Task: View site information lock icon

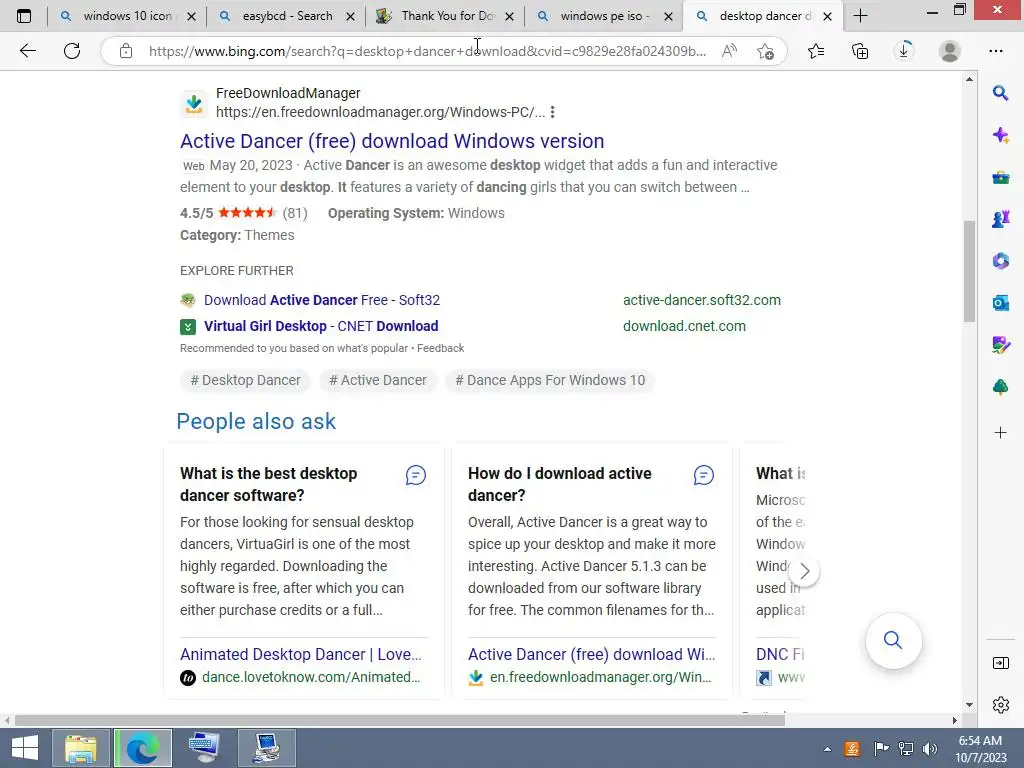Action: (x=126, y=51)
